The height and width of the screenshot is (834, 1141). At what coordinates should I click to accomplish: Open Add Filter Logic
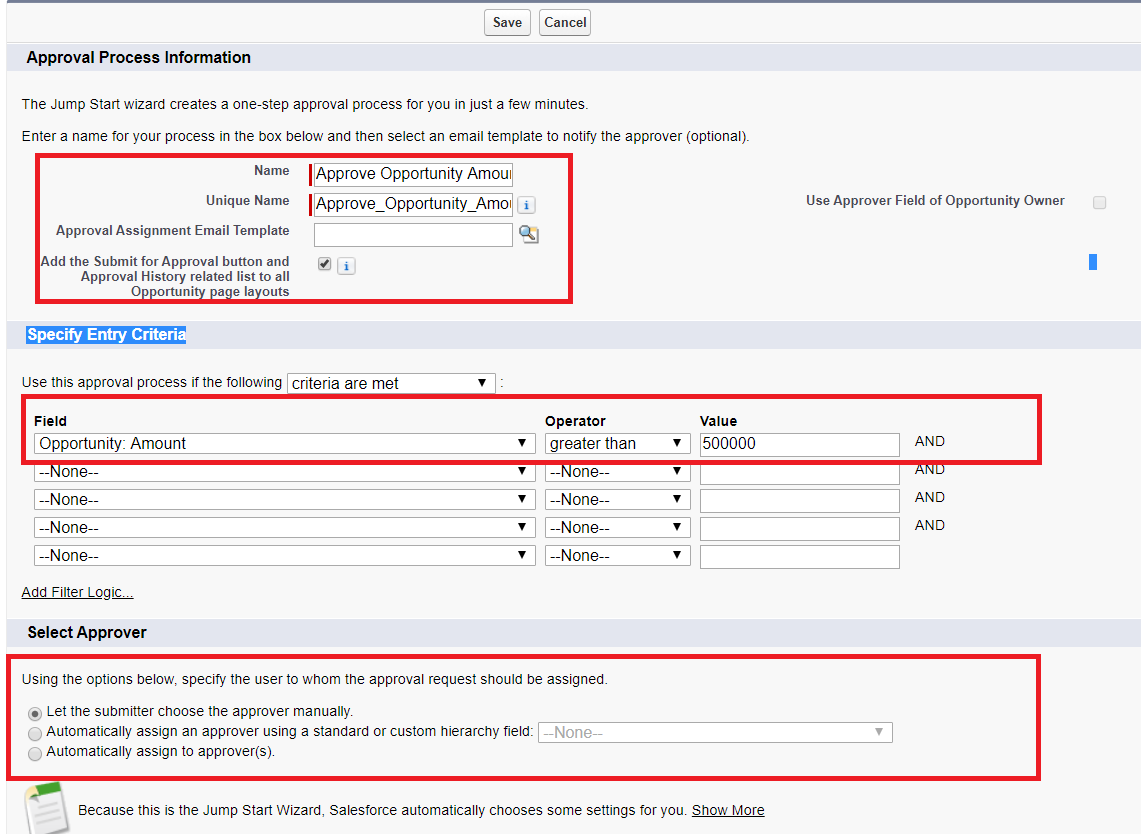(x=77, y=592)
